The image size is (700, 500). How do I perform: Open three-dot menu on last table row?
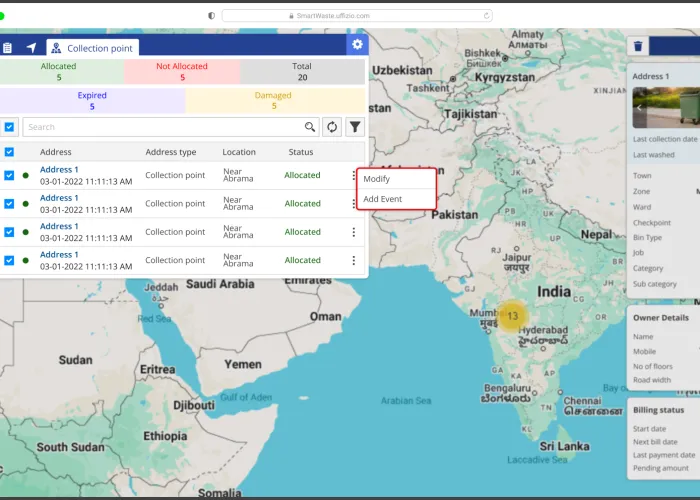353,260
